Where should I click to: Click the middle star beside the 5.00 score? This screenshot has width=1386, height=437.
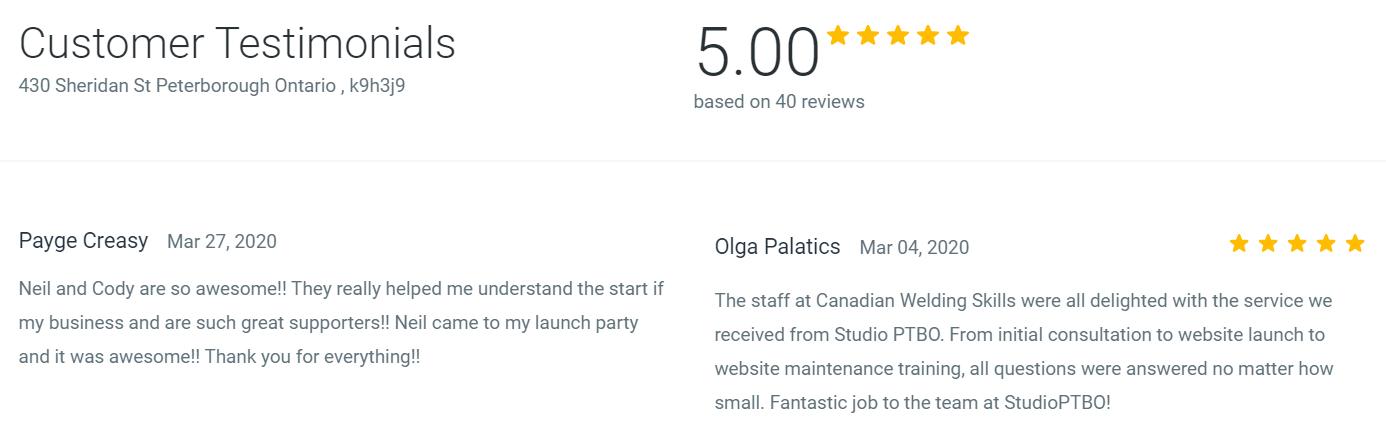[898, 36]
